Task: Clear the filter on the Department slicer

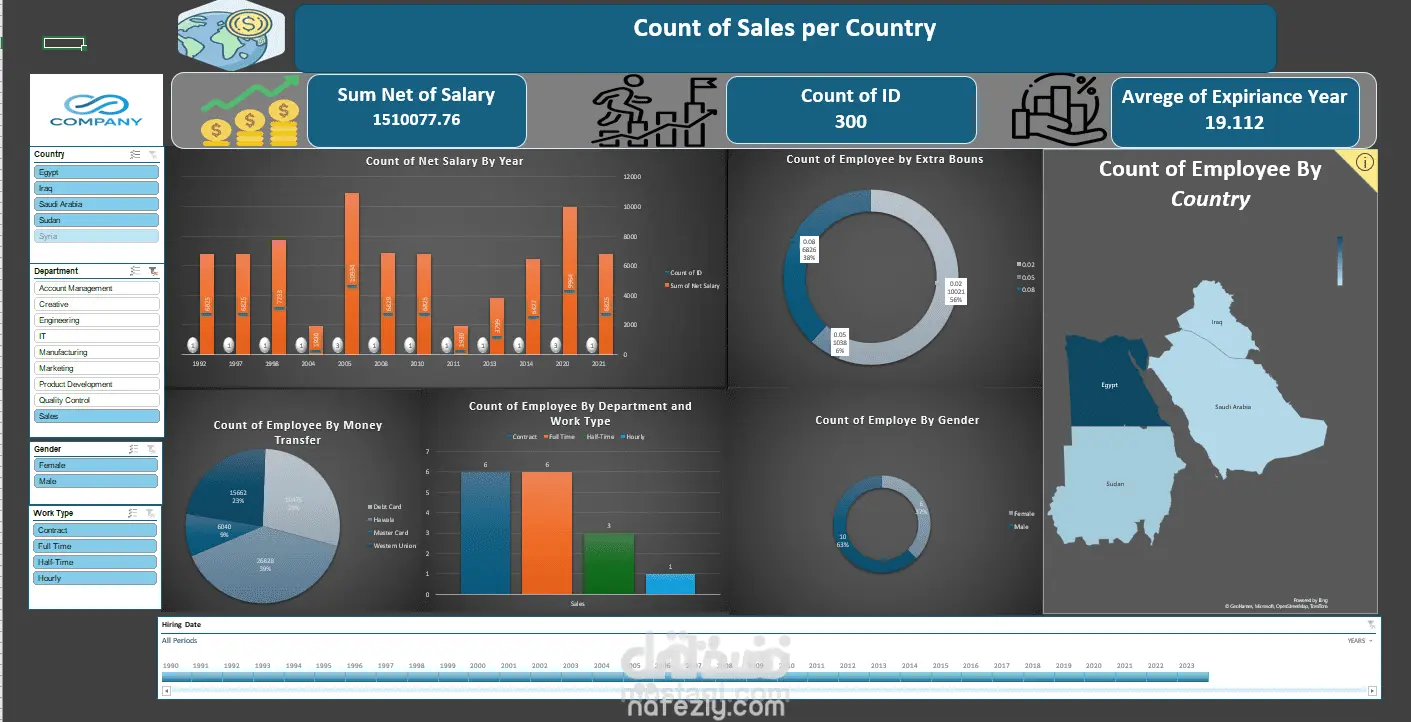Action: click(153, 271)
